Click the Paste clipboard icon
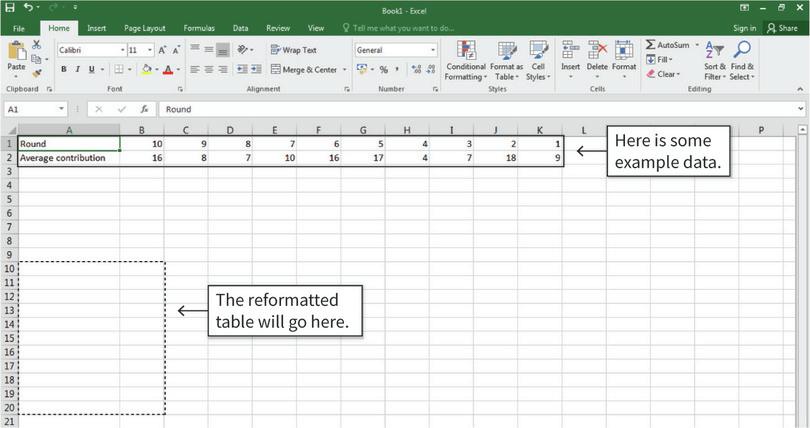The image size is (810, 428). 17,52
